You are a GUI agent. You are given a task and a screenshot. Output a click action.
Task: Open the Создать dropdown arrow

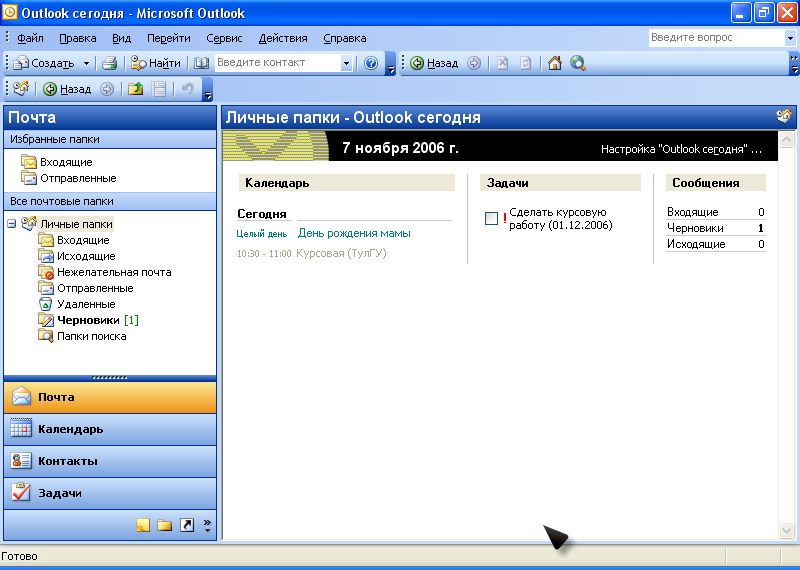86,63
